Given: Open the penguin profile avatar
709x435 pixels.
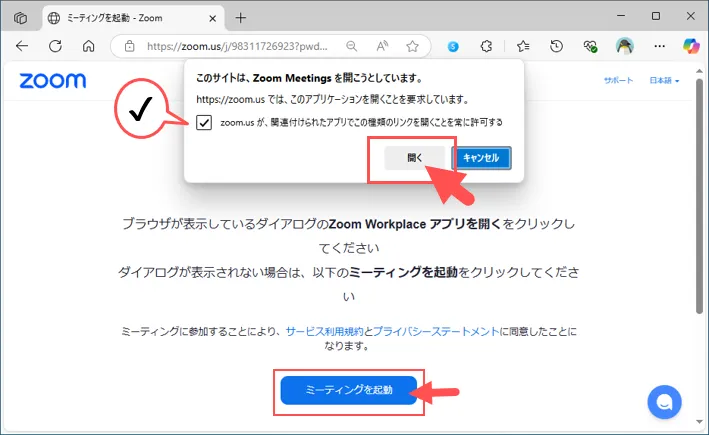Looking at the screenshot, I should tap(624, 46).
